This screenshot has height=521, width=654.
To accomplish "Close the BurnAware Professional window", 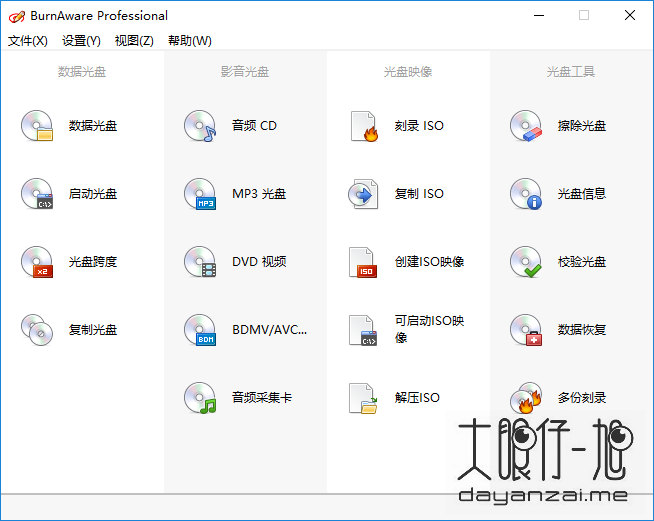I will [630, 15].
